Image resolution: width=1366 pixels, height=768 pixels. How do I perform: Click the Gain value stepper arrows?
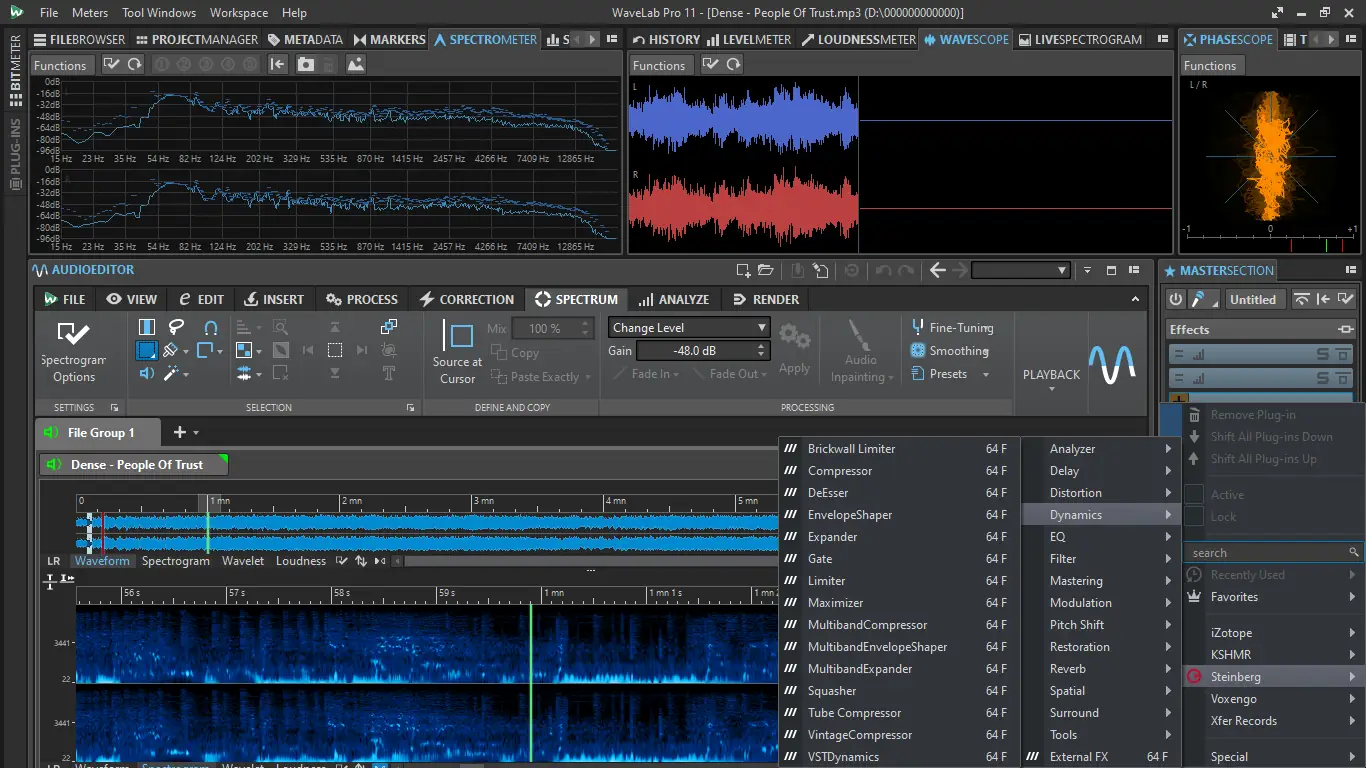(x=761, y=351)
